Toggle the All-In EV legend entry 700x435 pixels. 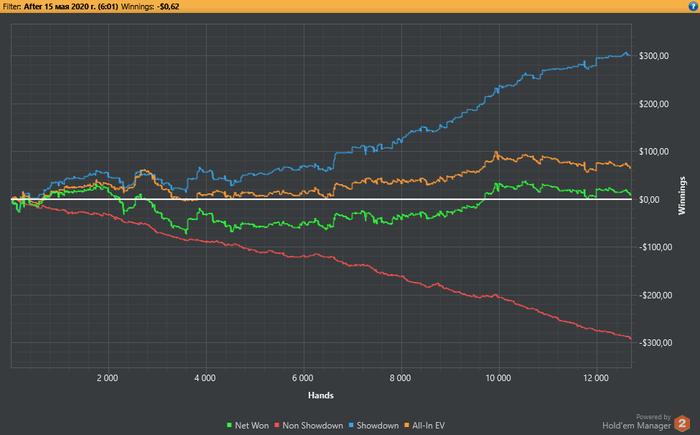[x=425, y=426]
